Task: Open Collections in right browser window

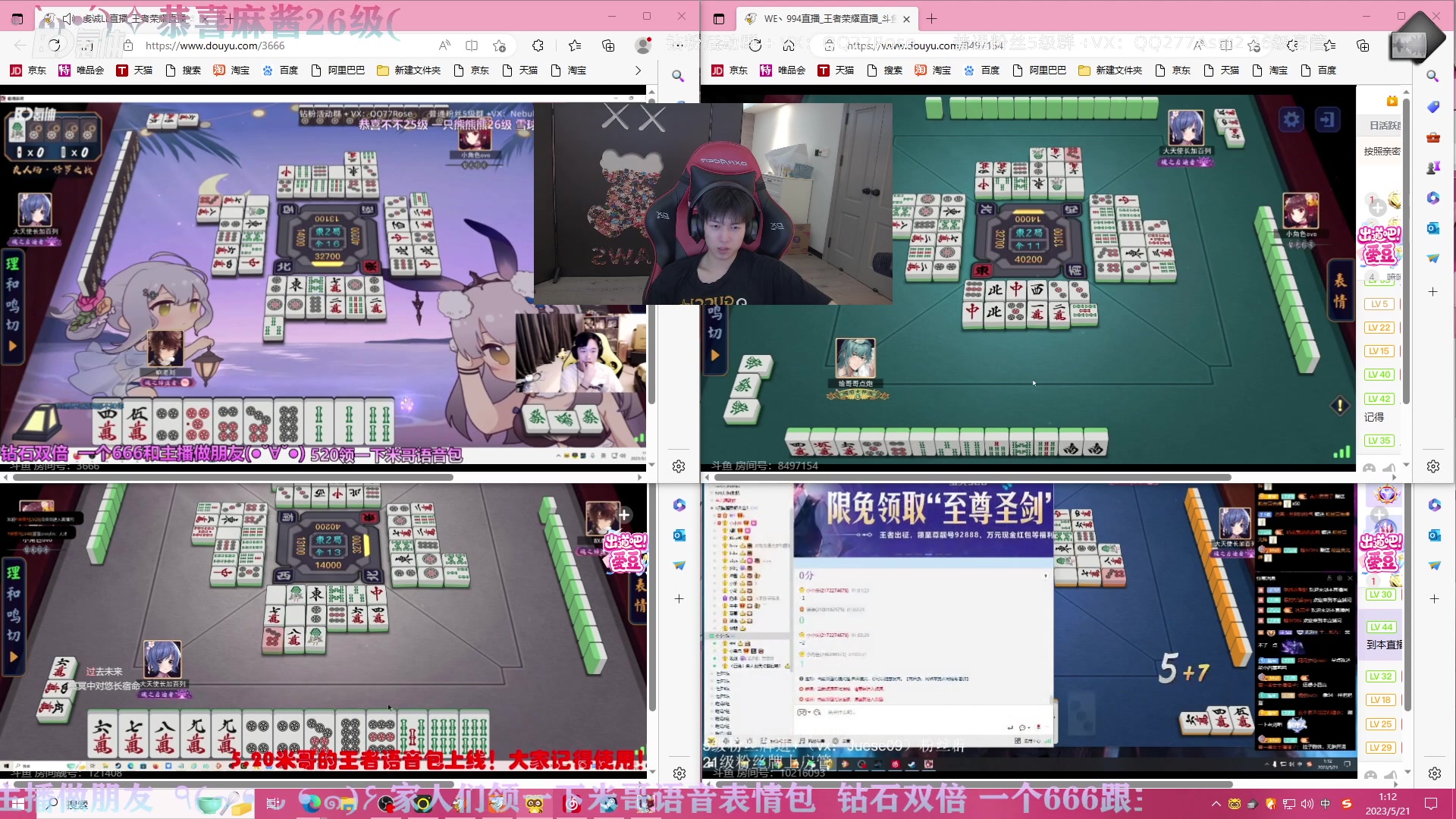Action: coord(1363,45)
